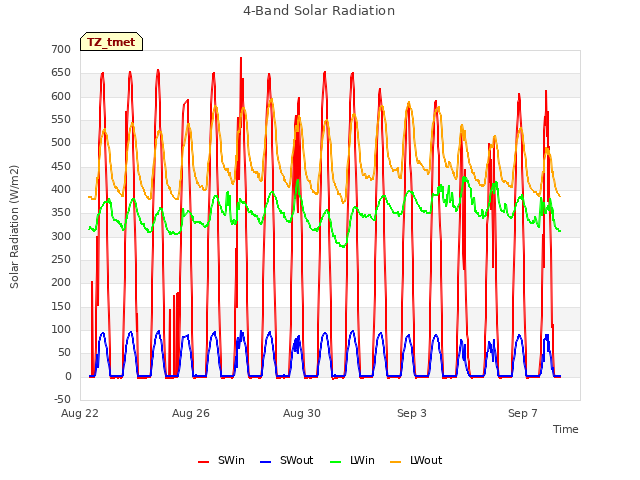Select the LWout legend label
Viewport: 640px width, 480px height.
pyautogui.click(x=426, y=460)
